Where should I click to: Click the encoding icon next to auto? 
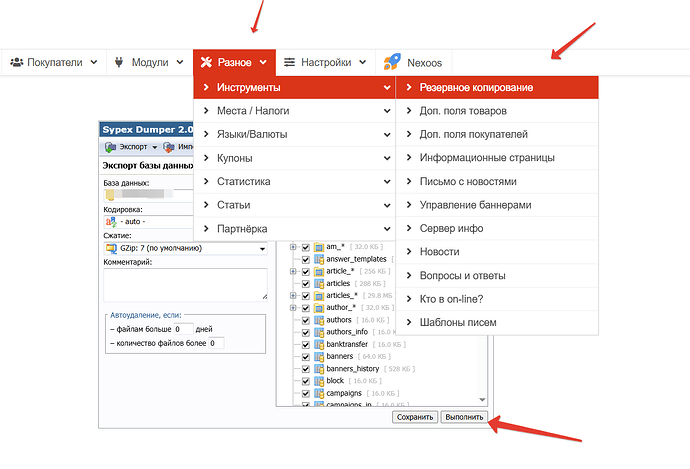111,222
